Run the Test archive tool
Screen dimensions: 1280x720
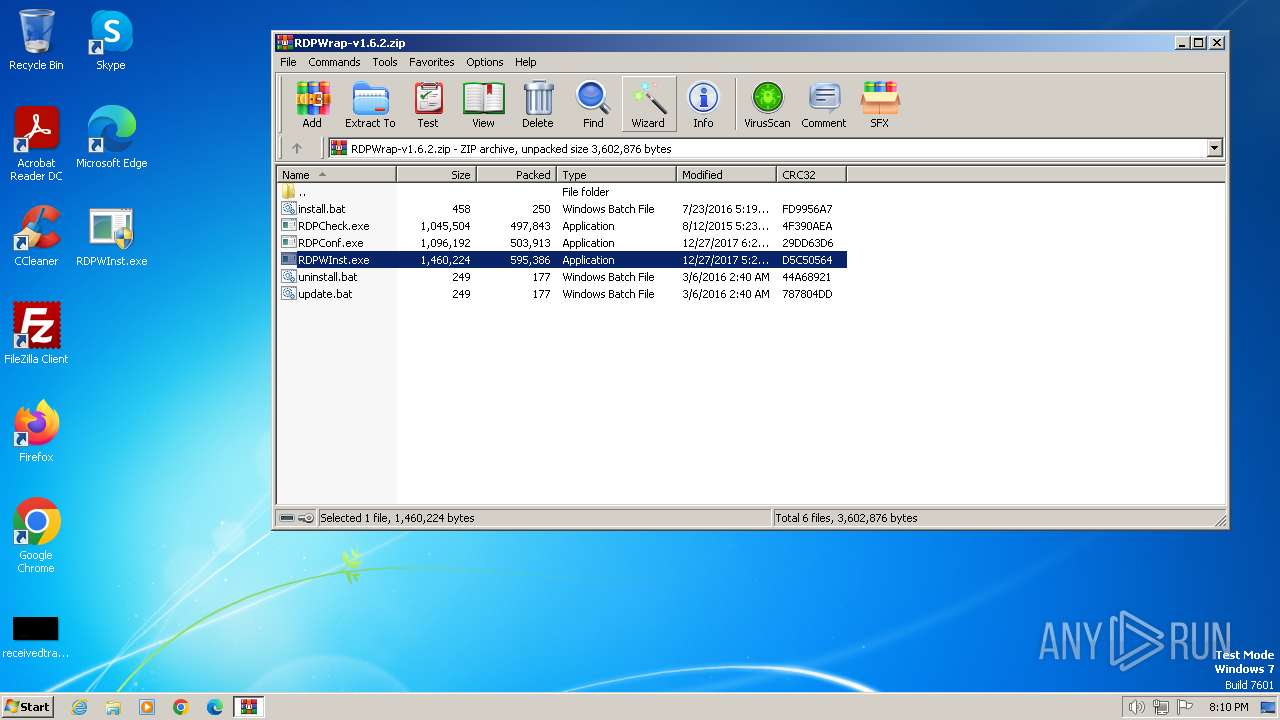(x=428, y=105)
